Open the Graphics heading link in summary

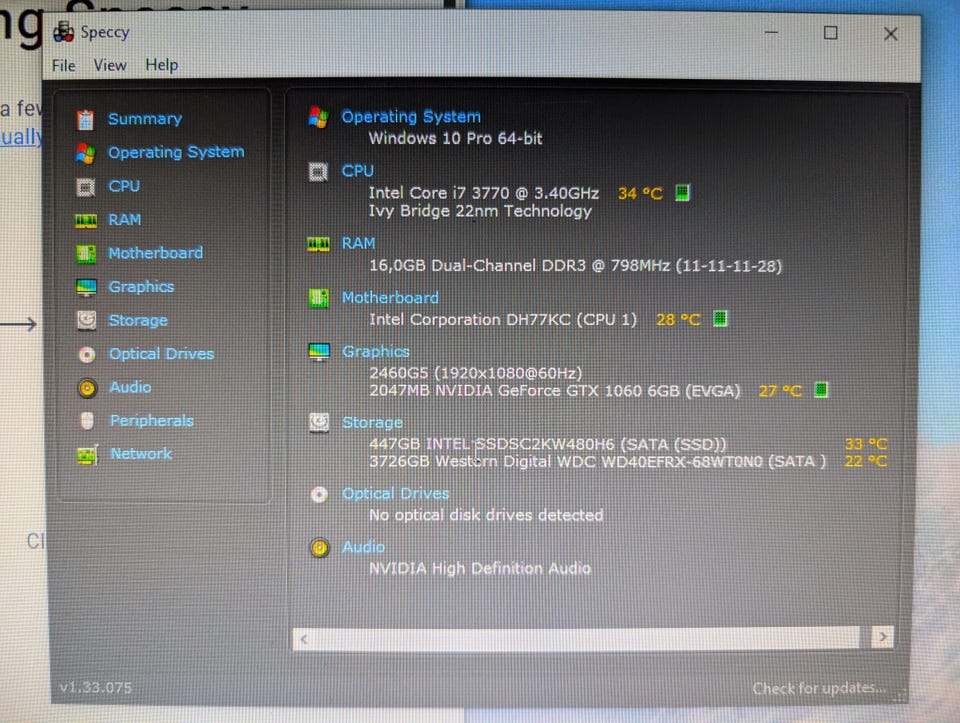click(375, 351)
